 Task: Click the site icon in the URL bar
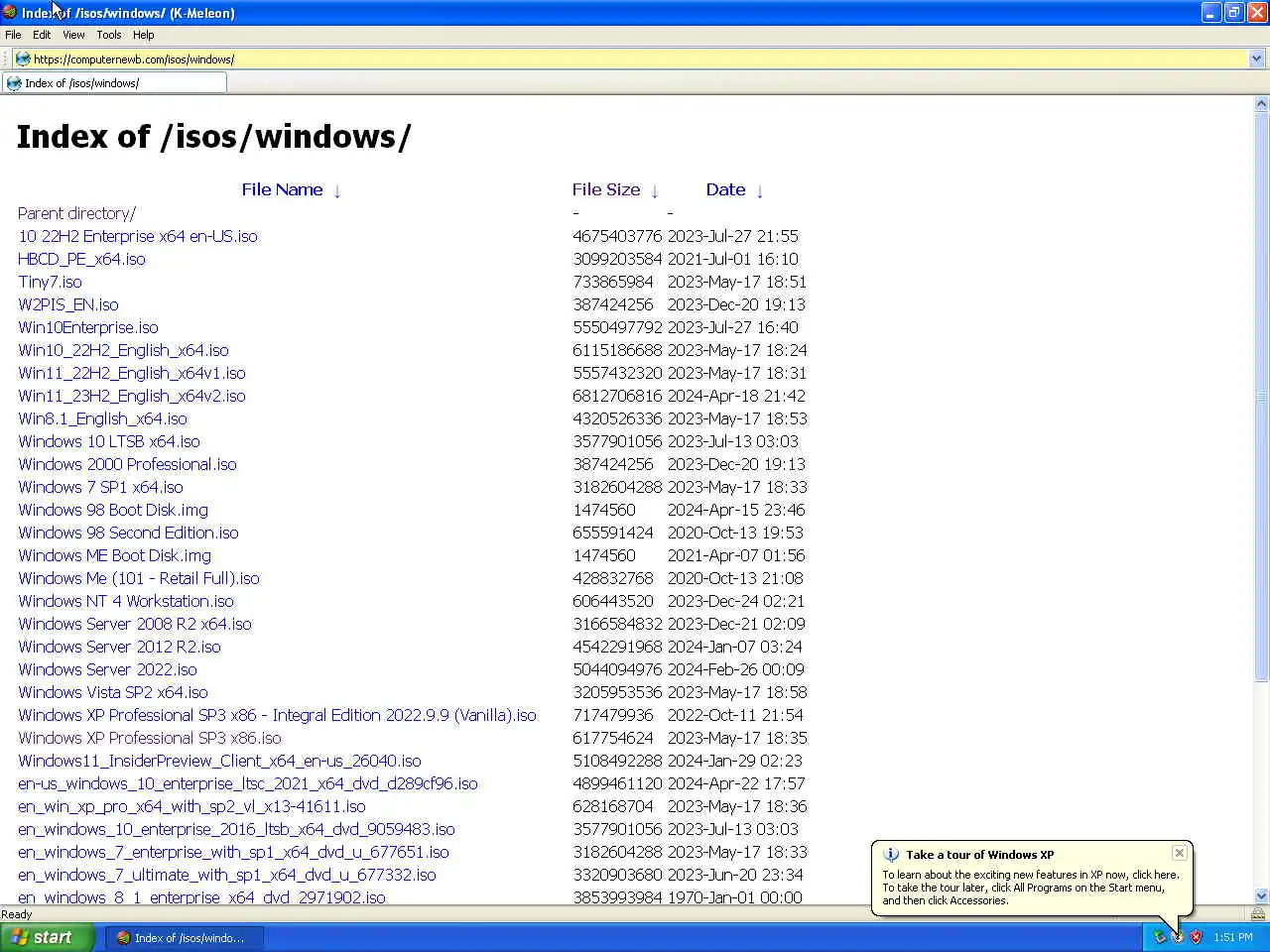point(23,59)
